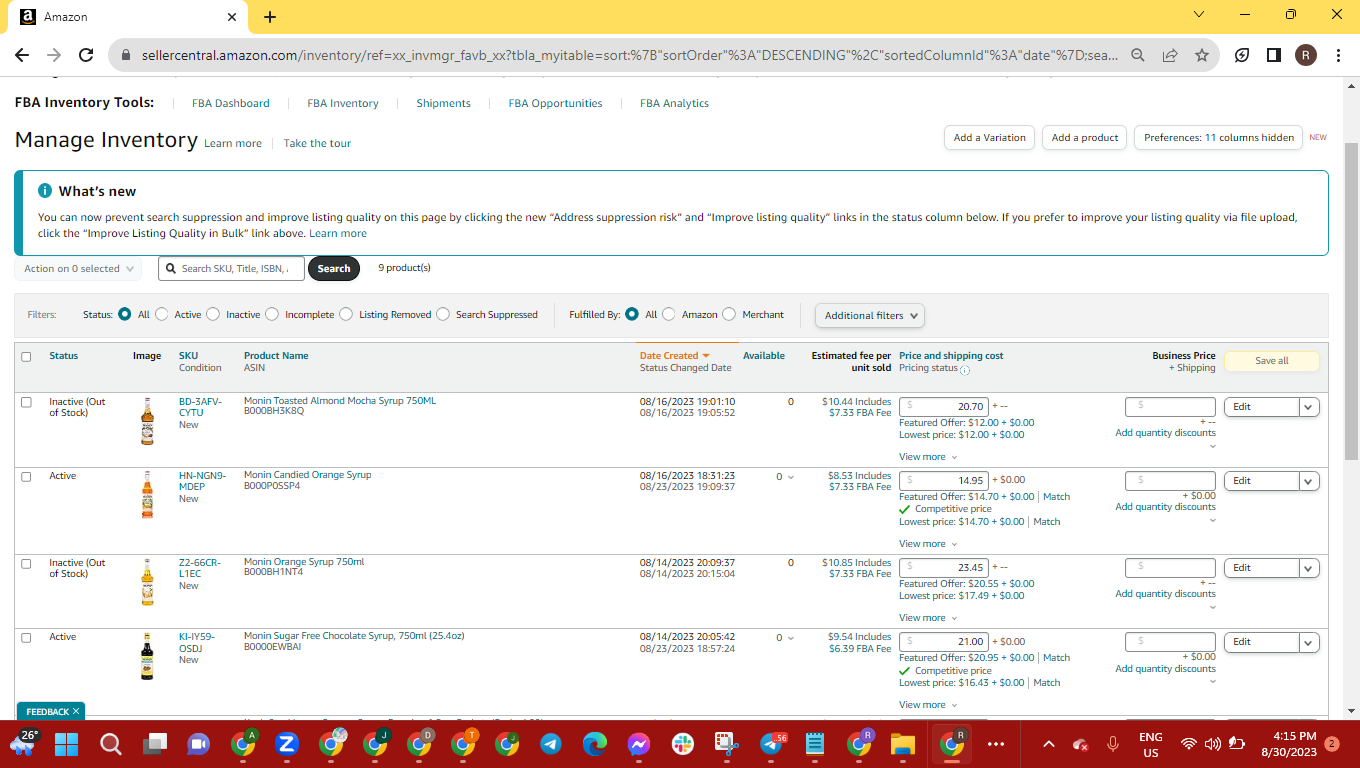The width and height of the screenshot is (1360, 768).
Task: Show hidden system tray icons
Action: pyautogui.click(x=1049, y=744)
